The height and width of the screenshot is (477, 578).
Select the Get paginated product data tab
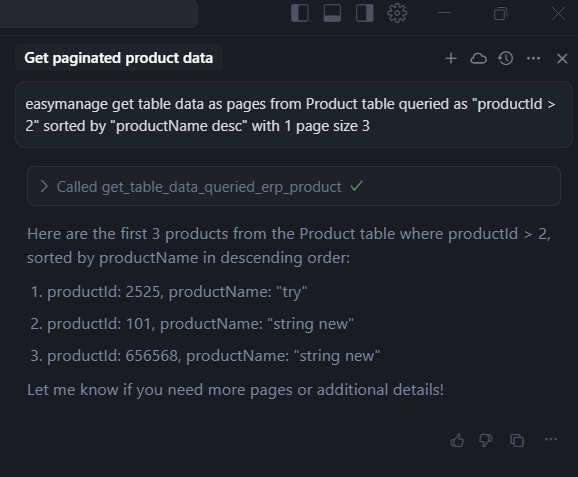click(119, 58)
